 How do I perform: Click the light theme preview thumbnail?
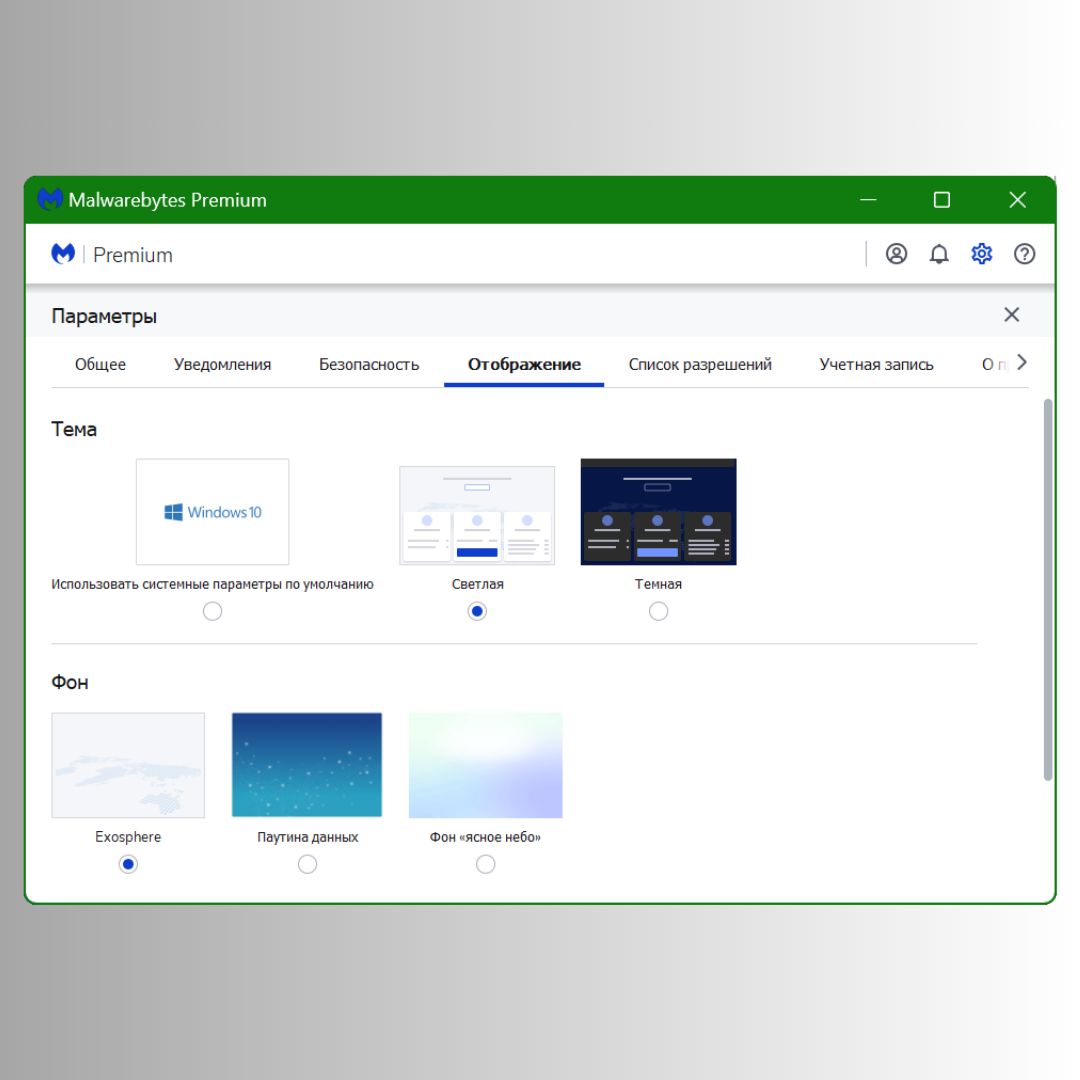tap(477, 515)
